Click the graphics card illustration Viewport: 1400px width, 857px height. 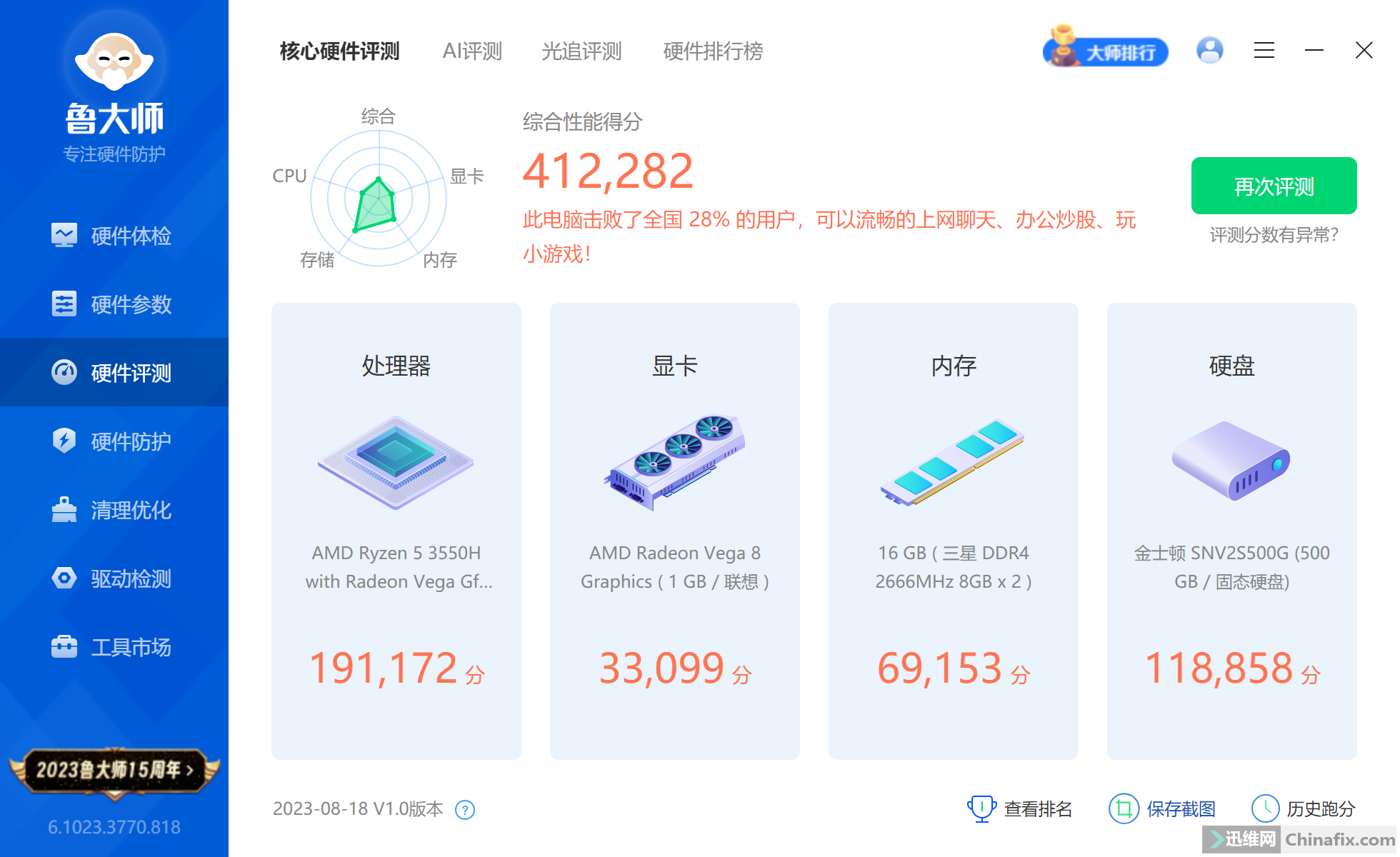pyautogui.click(x=674, y=463)
